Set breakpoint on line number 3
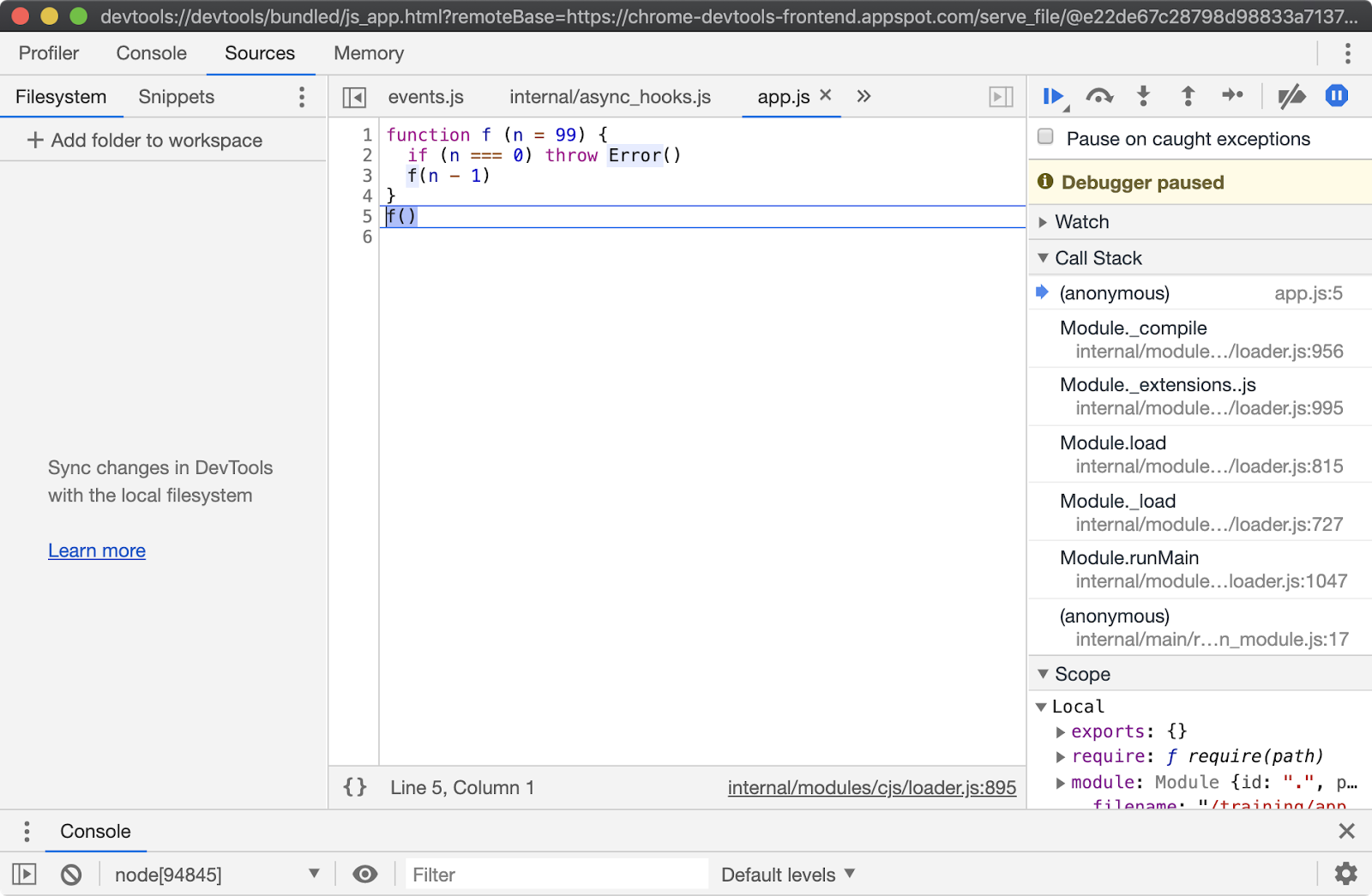 pyautogui.click(x=367, y=176)
